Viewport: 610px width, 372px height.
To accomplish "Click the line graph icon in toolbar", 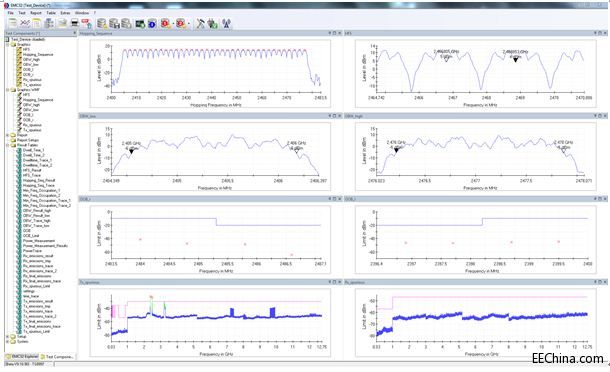I will [25, 24].
